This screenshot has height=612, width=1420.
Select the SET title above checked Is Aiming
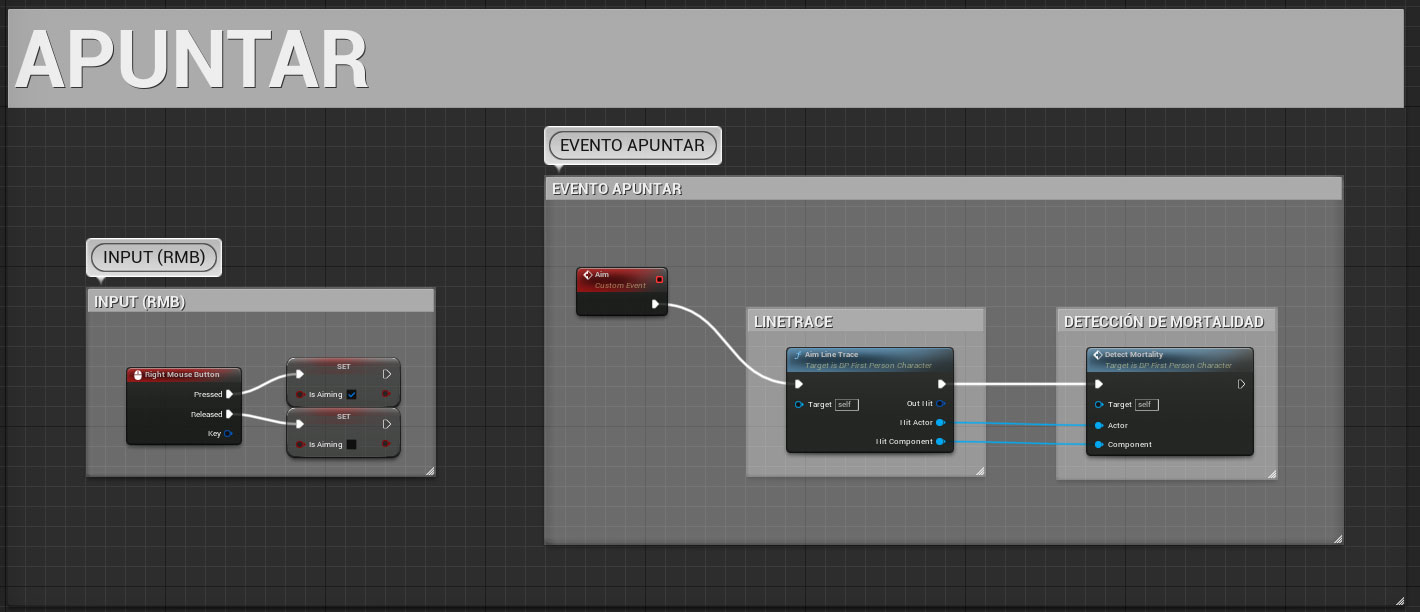tap(343, 366)
